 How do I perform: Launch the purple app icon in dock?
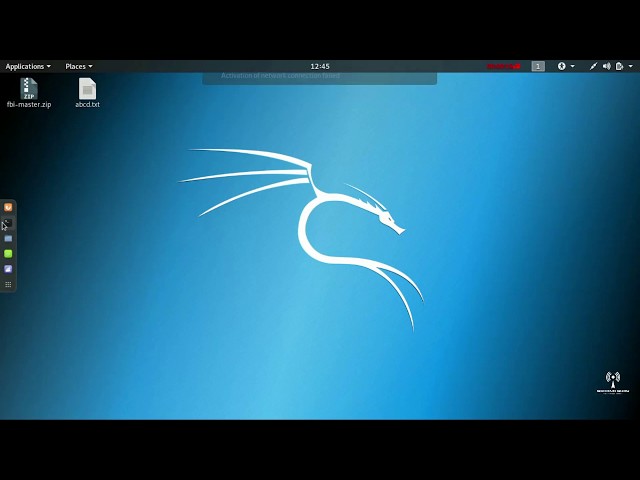(x=8, y=269)
